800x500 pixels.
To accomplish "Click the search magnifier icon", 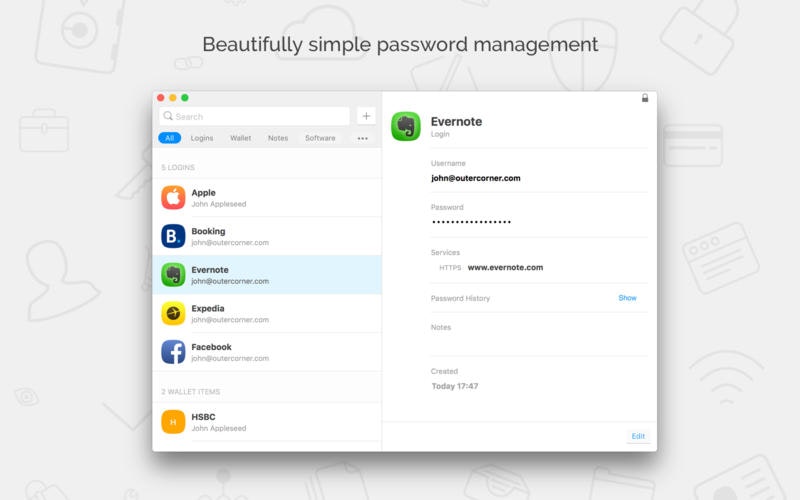I will tap(168, 116).
